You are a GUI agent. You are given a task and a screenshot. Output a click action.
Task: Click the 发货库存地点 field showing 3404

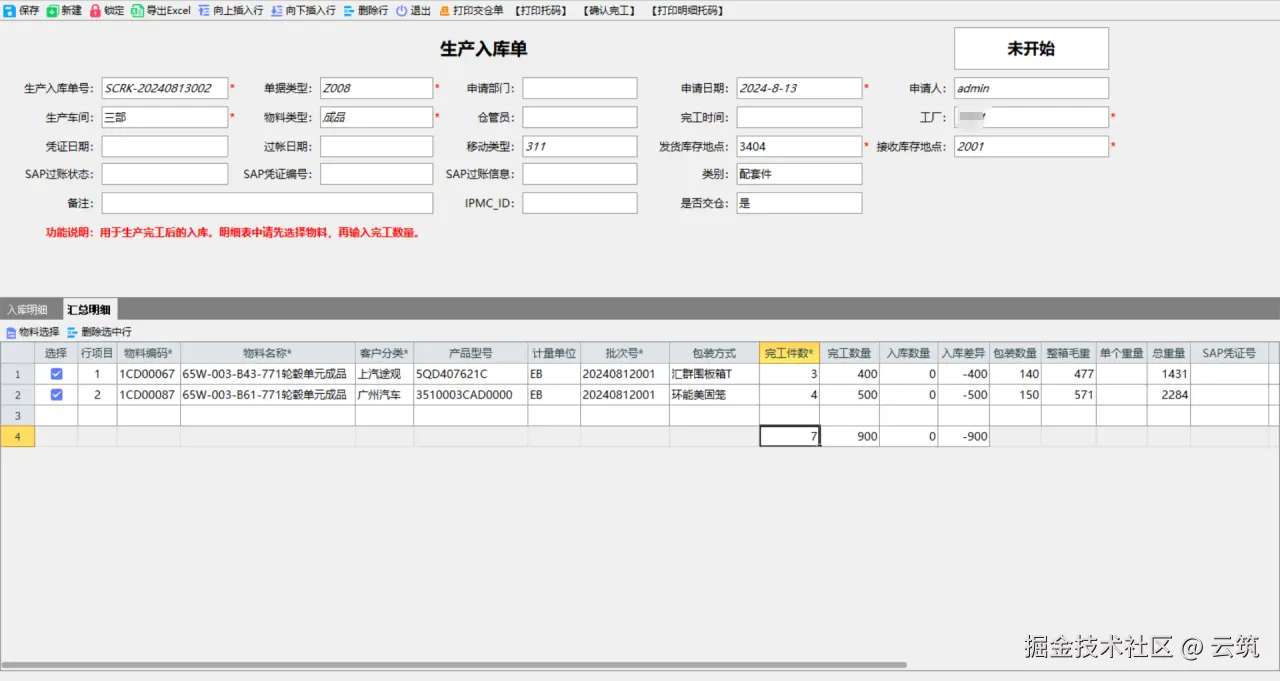pyautogui.click(x=799, y=146)
